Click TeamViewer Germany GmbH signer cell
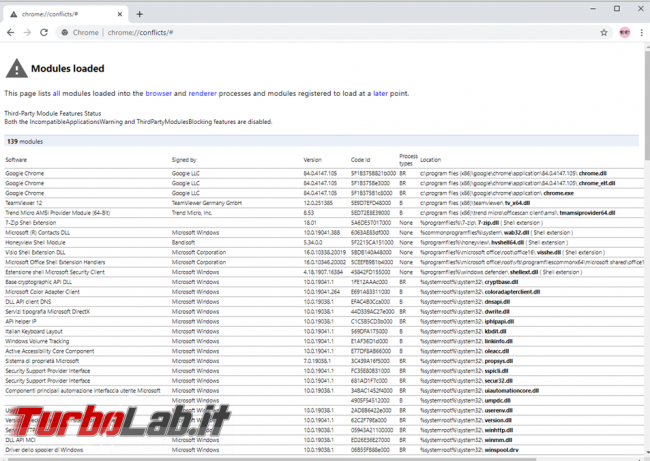This screenshot has width=650, height=461. click(x=207, y=203)
